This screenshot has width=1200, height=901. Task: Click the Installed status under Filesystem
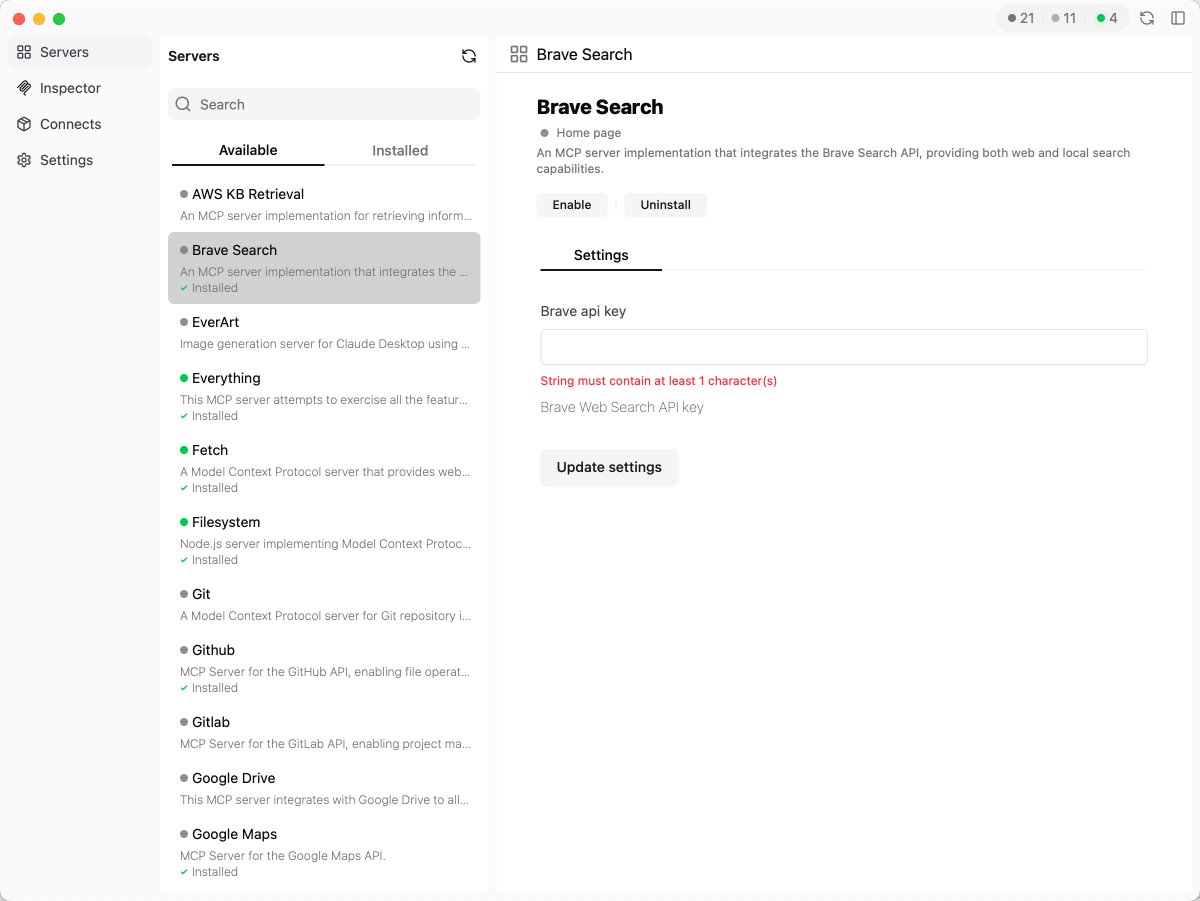point(209,560)
